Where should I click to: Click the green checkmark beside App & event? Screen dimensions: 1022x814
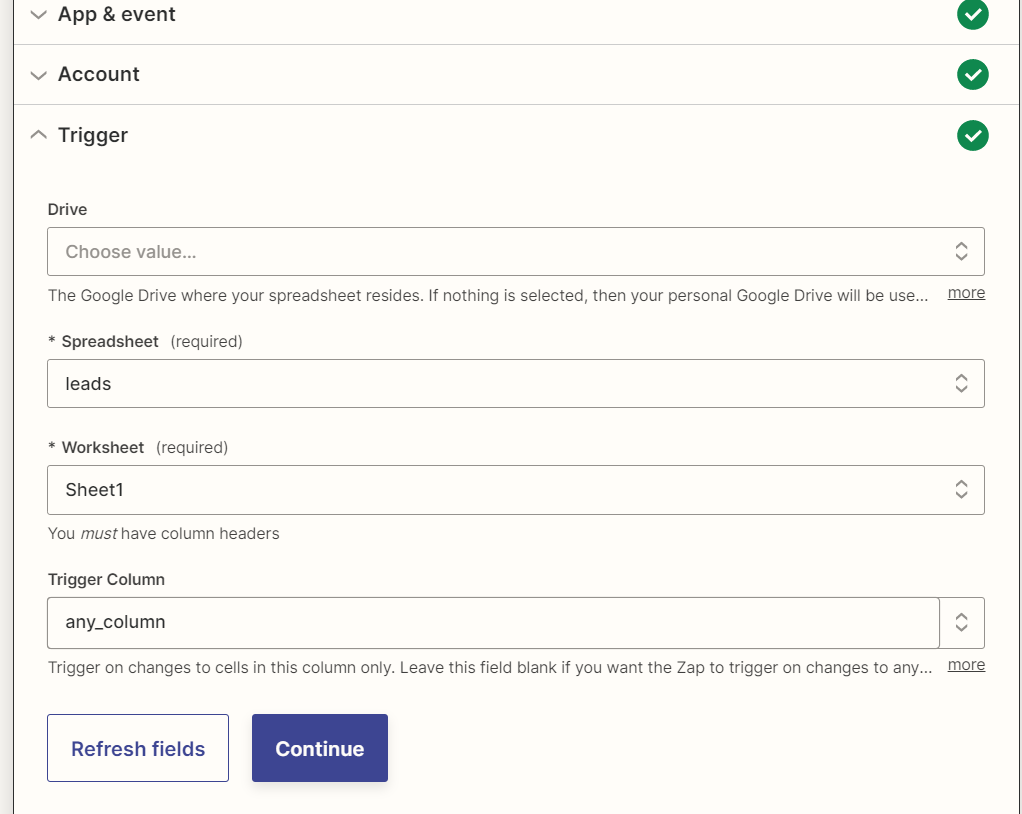972,14
